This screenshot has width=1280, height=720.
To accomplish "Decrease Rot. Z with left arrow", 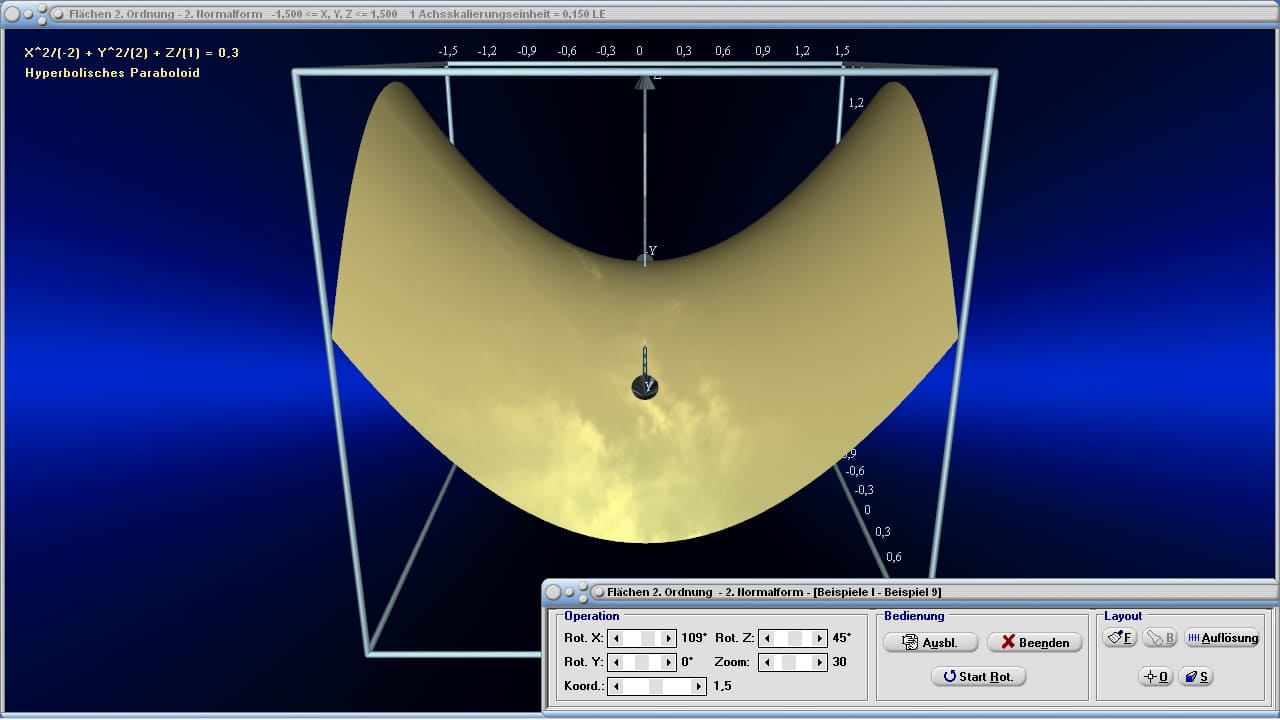I will 767,638.
